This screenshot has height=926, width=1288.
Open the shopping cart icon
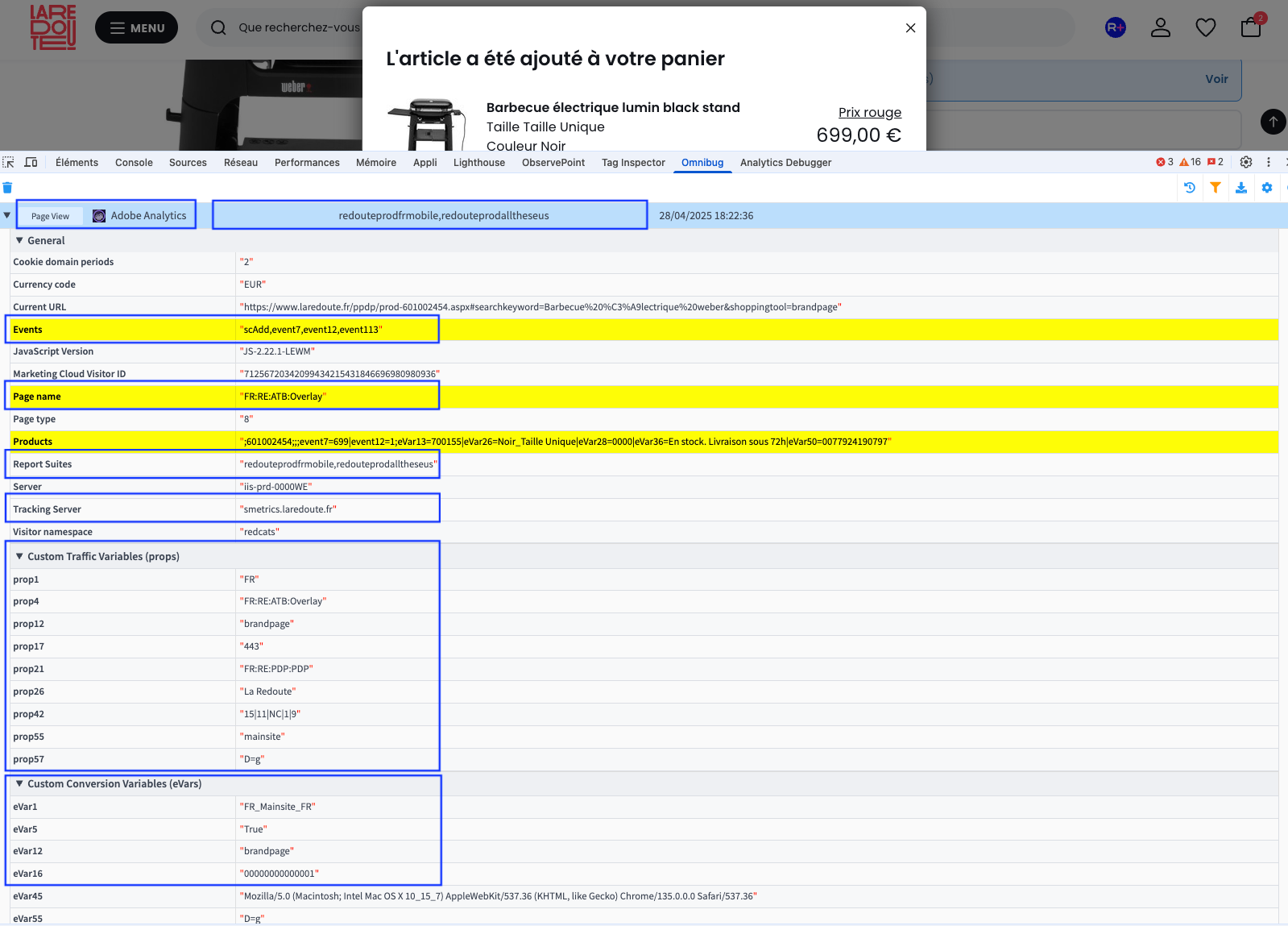coord(1252,27)
